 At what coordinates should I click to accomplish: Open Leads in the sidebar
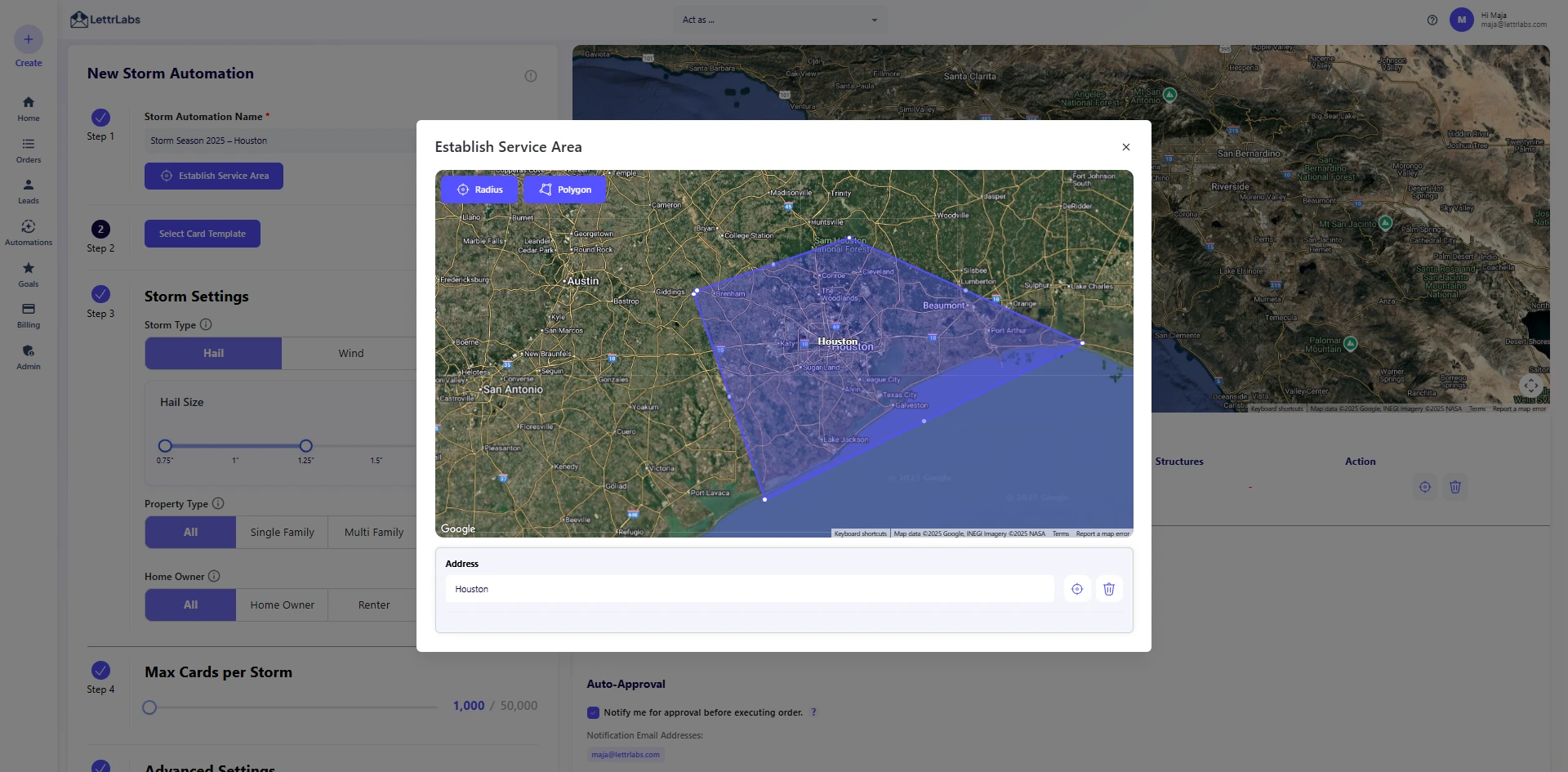tap(29, 191)
